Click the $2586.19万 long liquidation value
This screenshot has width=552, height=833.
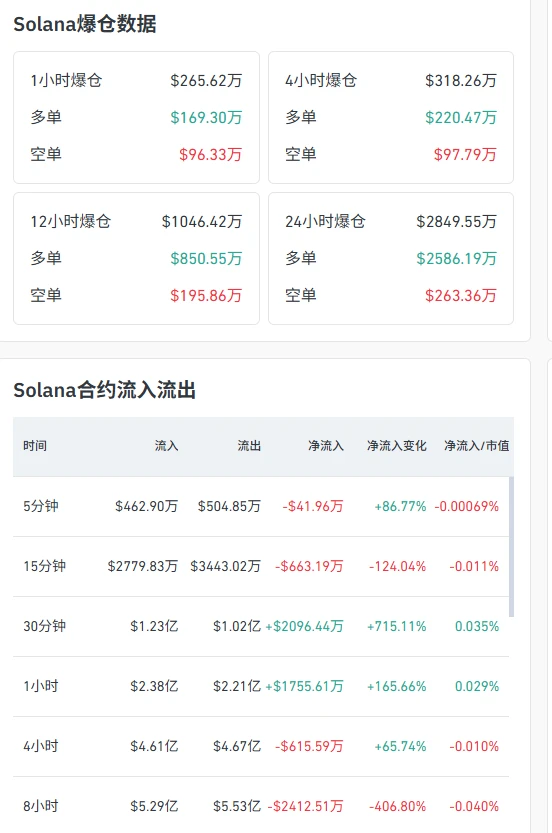456,258
